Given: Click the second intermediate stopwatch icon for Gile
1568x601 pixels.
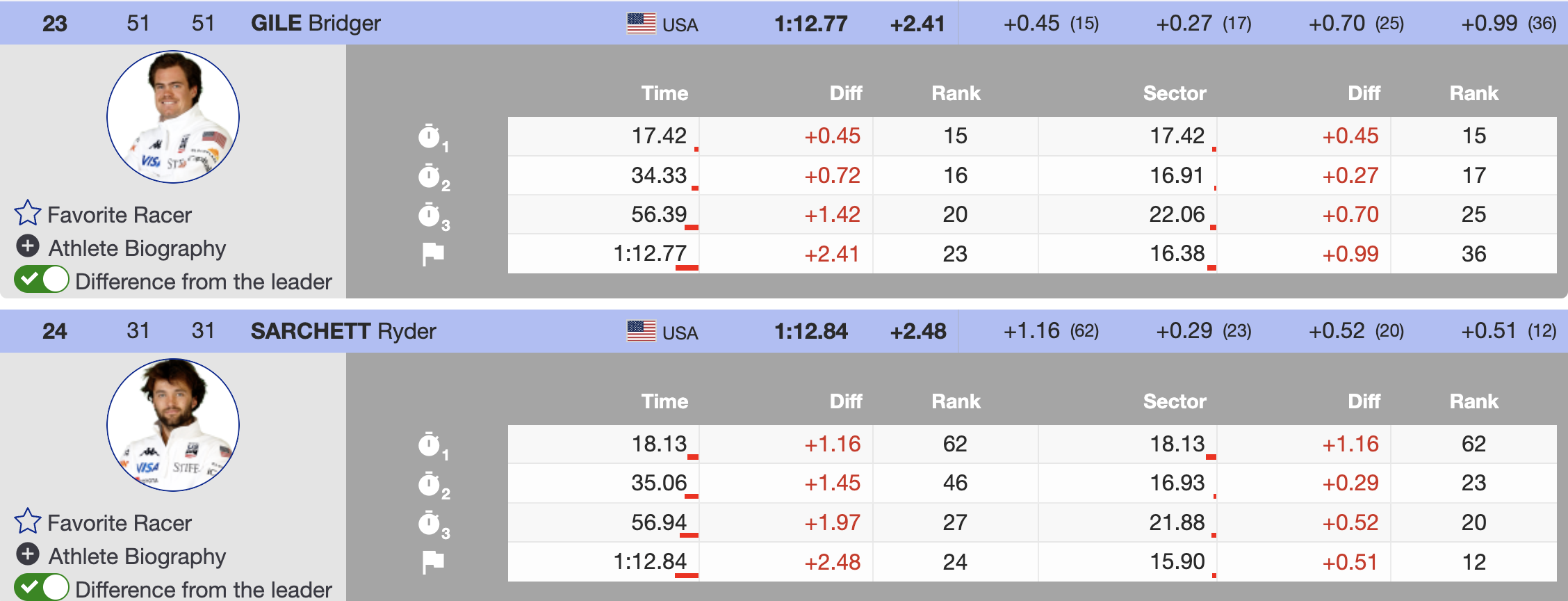Looking at the screenshot, I should [430, 176].
